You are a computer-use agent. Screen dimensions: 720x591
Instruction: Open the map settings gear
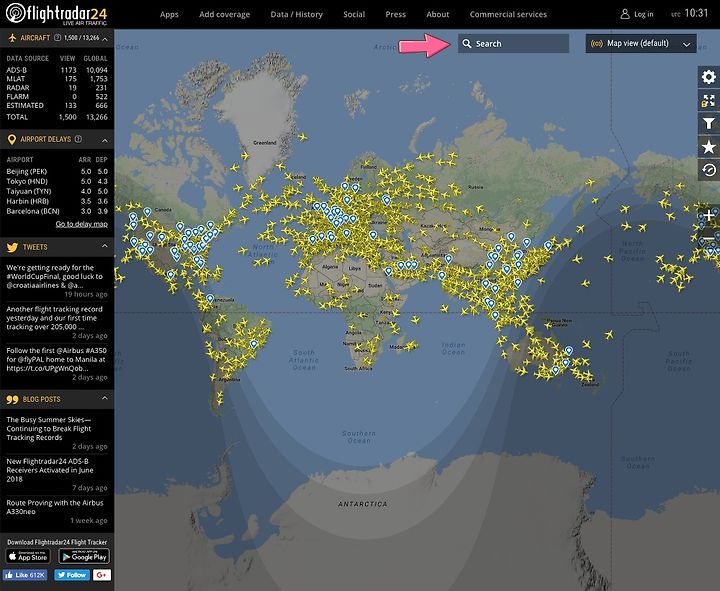tap(709, 77)
